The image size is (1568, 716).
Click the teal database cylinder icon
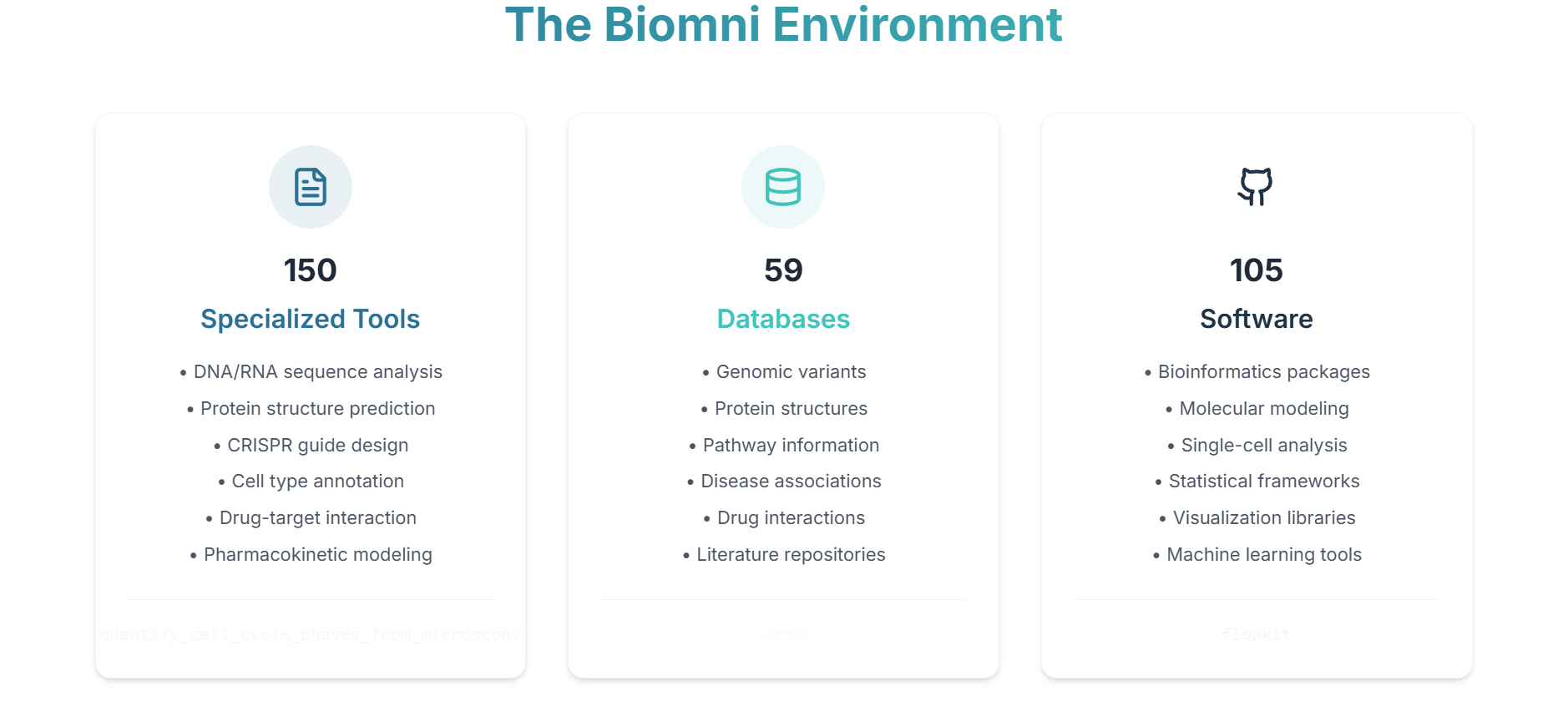(x=783, y=187)
